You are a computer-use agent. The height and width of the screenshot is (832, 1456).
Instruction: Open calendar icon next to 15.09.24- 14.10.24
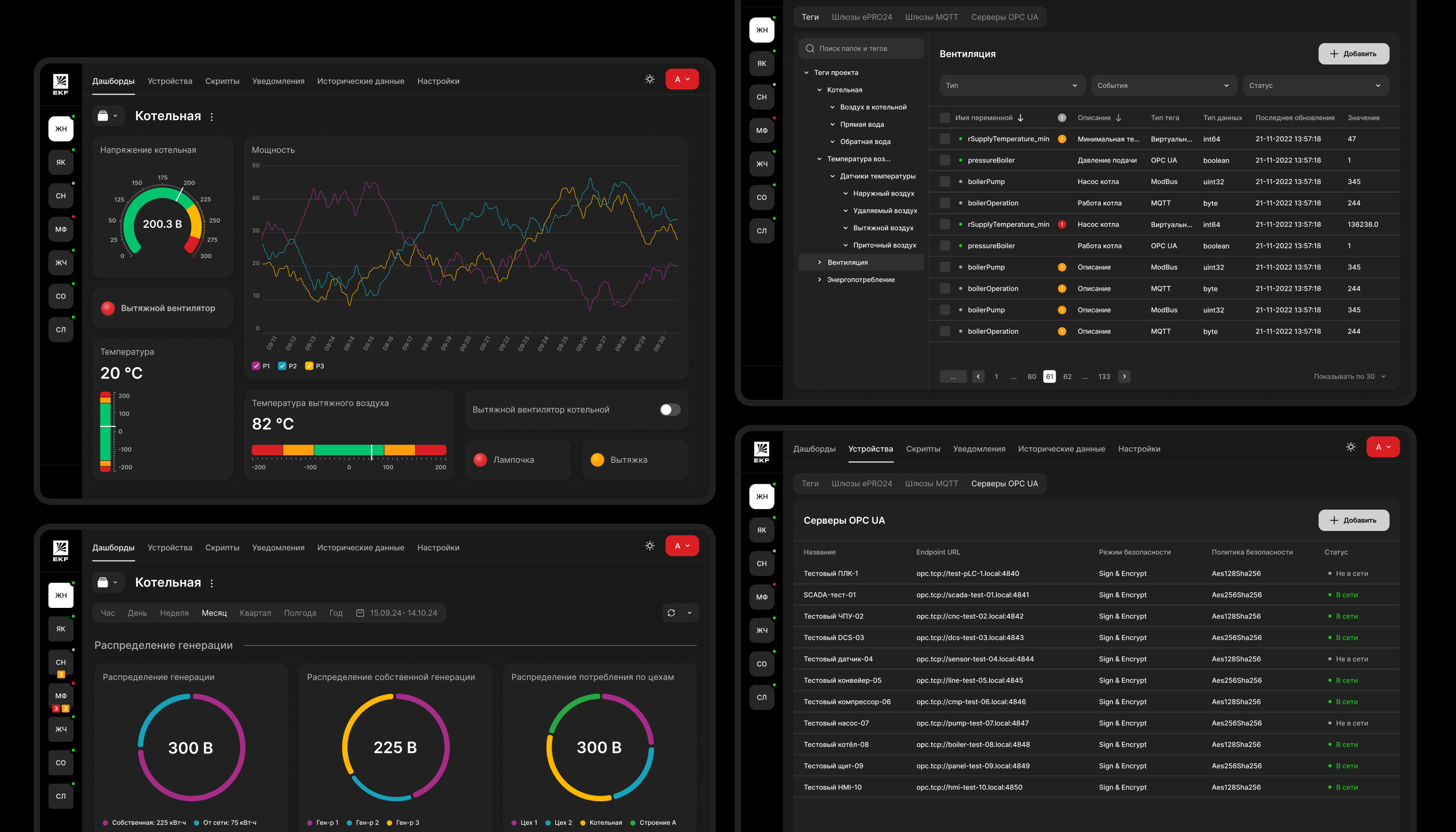[x=360, y=613]
